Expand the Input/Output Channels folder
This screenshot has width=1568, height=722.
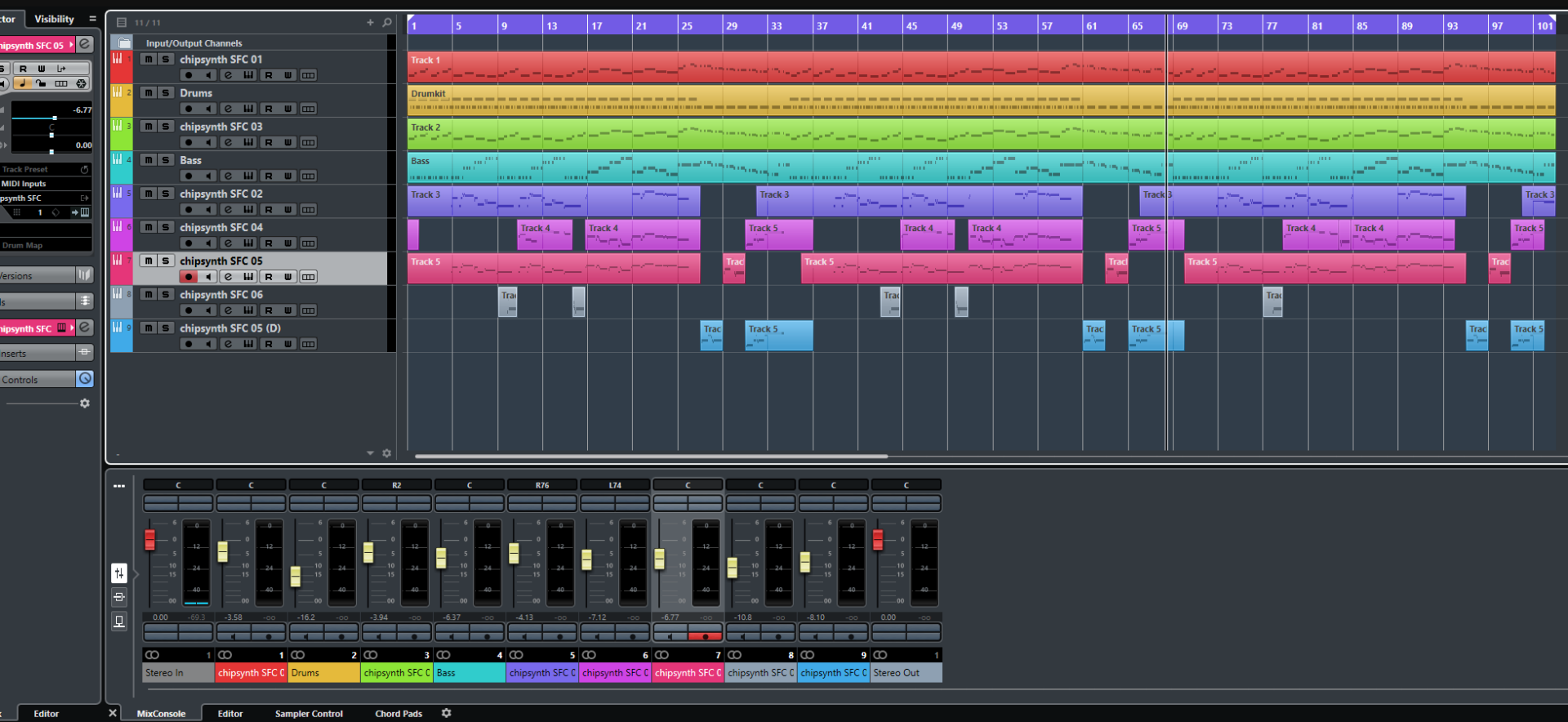pos(124,43)
